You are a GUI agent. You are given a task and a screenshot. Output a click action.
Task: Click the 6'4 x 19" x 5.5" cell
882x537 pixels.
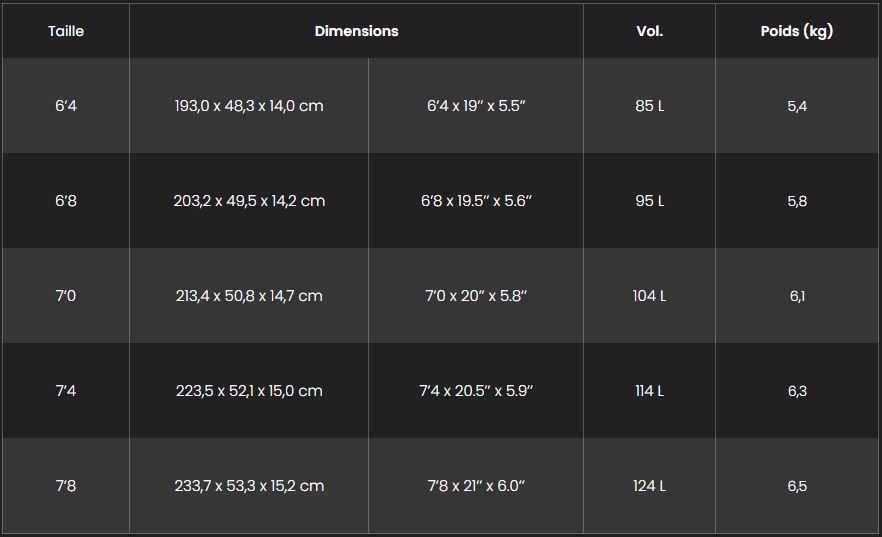pos(476,106)
